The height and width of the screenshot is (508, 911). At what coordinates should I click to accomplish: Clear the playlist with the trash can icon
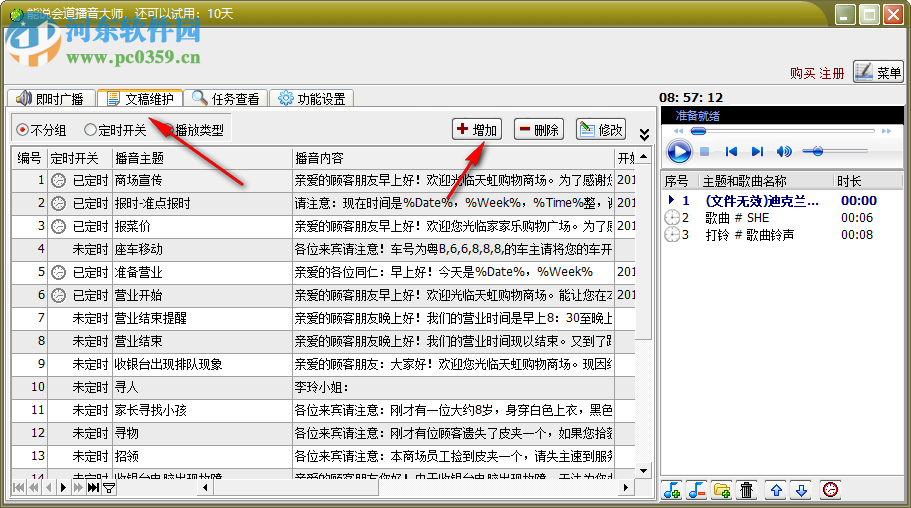coord(747,491)
